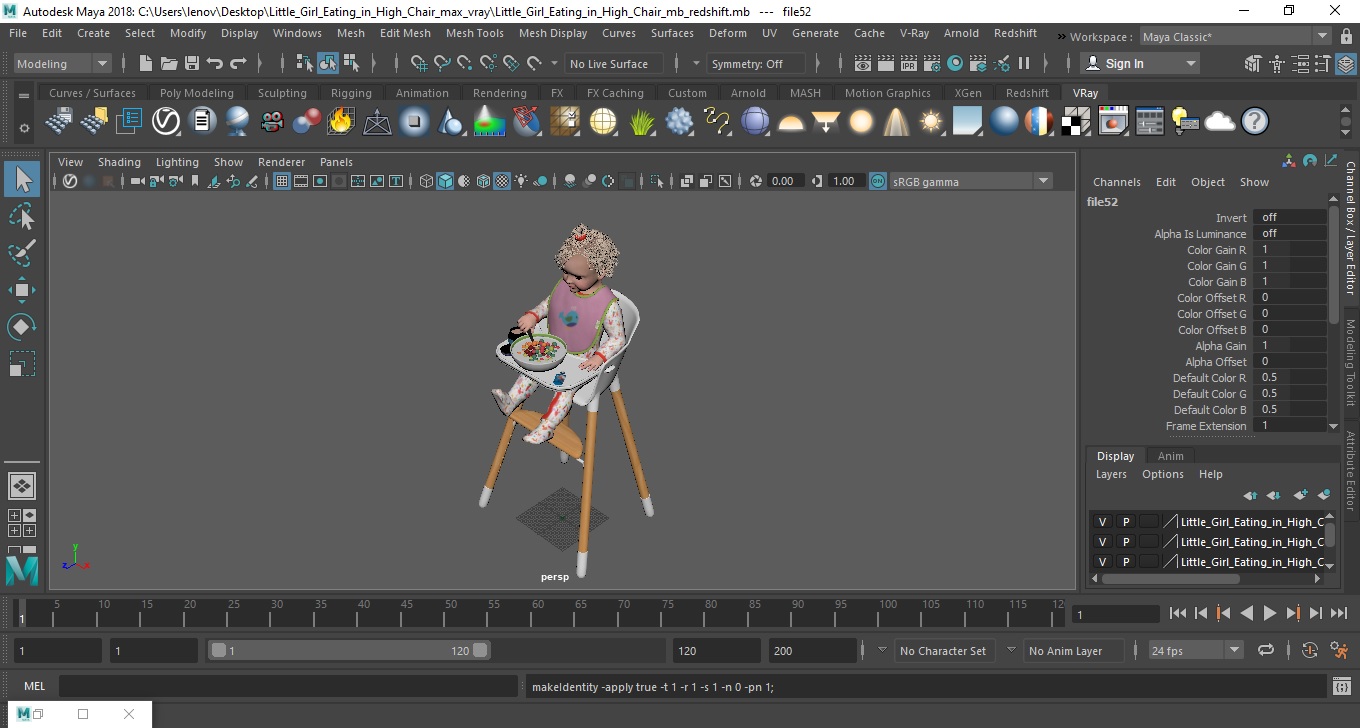Open the sRGB gamma view transform dropdown
Screen dimensions: 1360x728
tap(971, 181)
